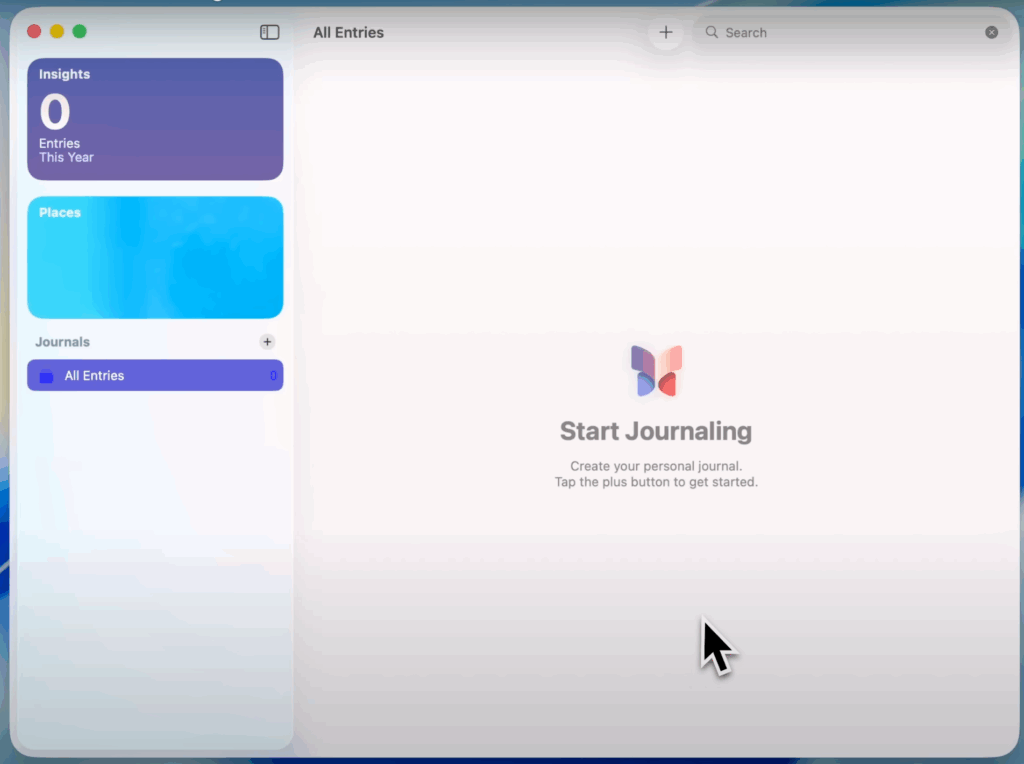Close the Journal window with red button

tap(34, 31)
